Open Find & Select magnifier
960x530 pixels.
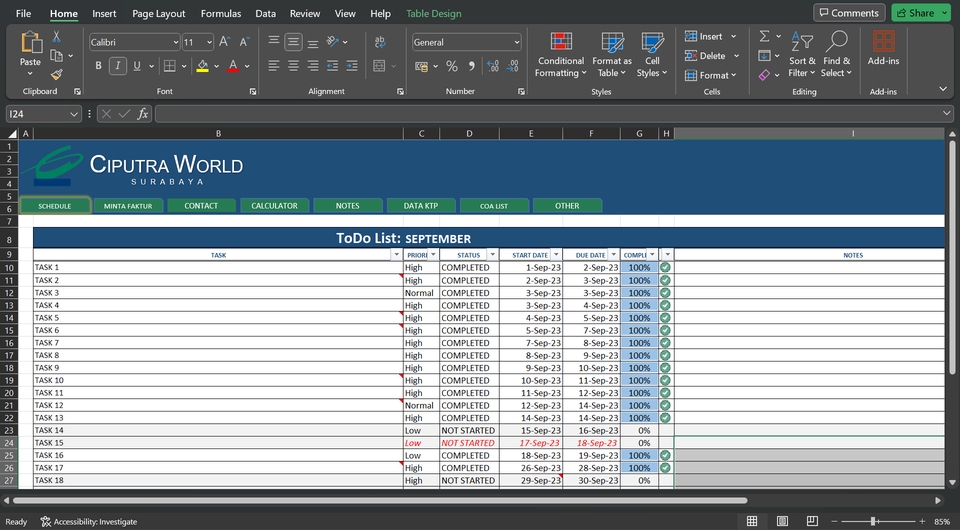(x=836, y=54)
